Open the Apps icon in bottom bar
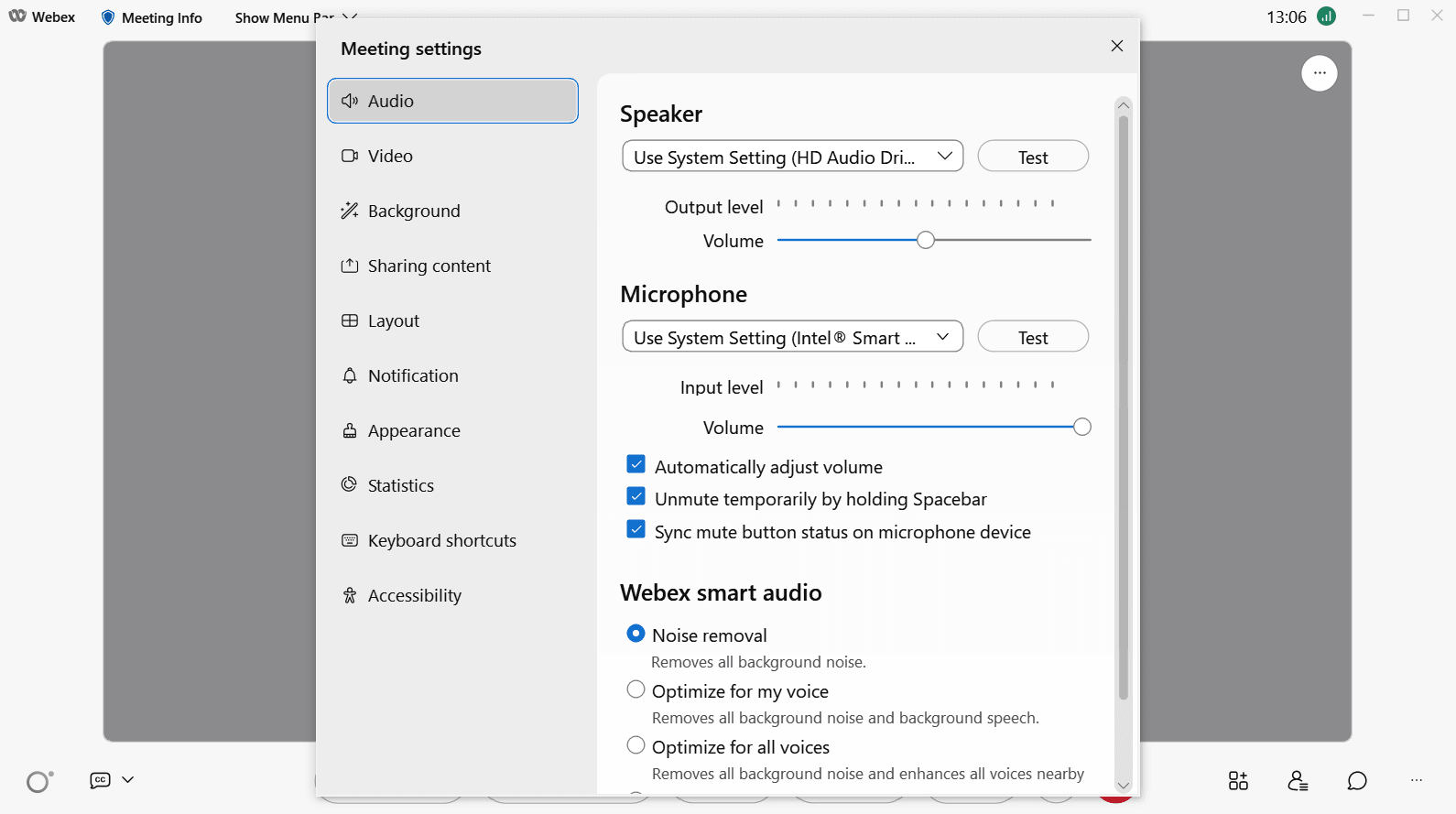1456x814 pixels. (1238, 780)
